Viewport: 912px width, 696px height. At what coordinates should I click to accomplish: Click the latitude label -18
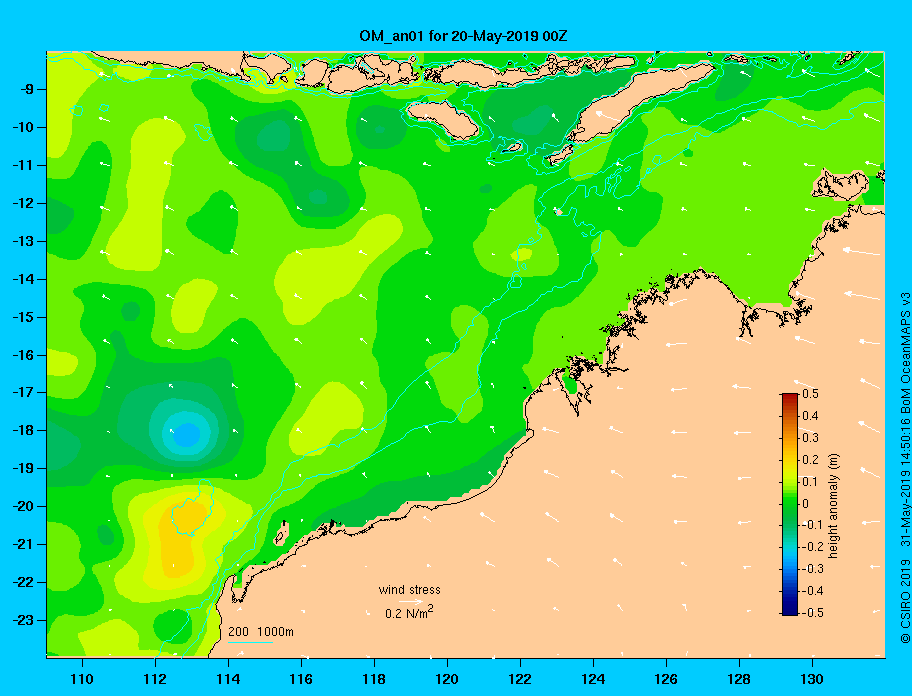click(27, 430)
